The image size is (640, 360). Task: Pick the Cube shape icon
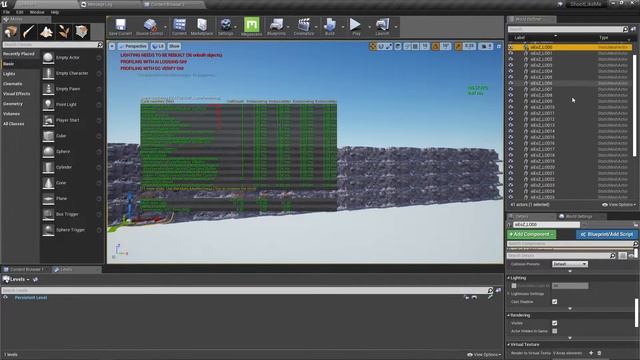pyautogui.click(x=48, y=136)
